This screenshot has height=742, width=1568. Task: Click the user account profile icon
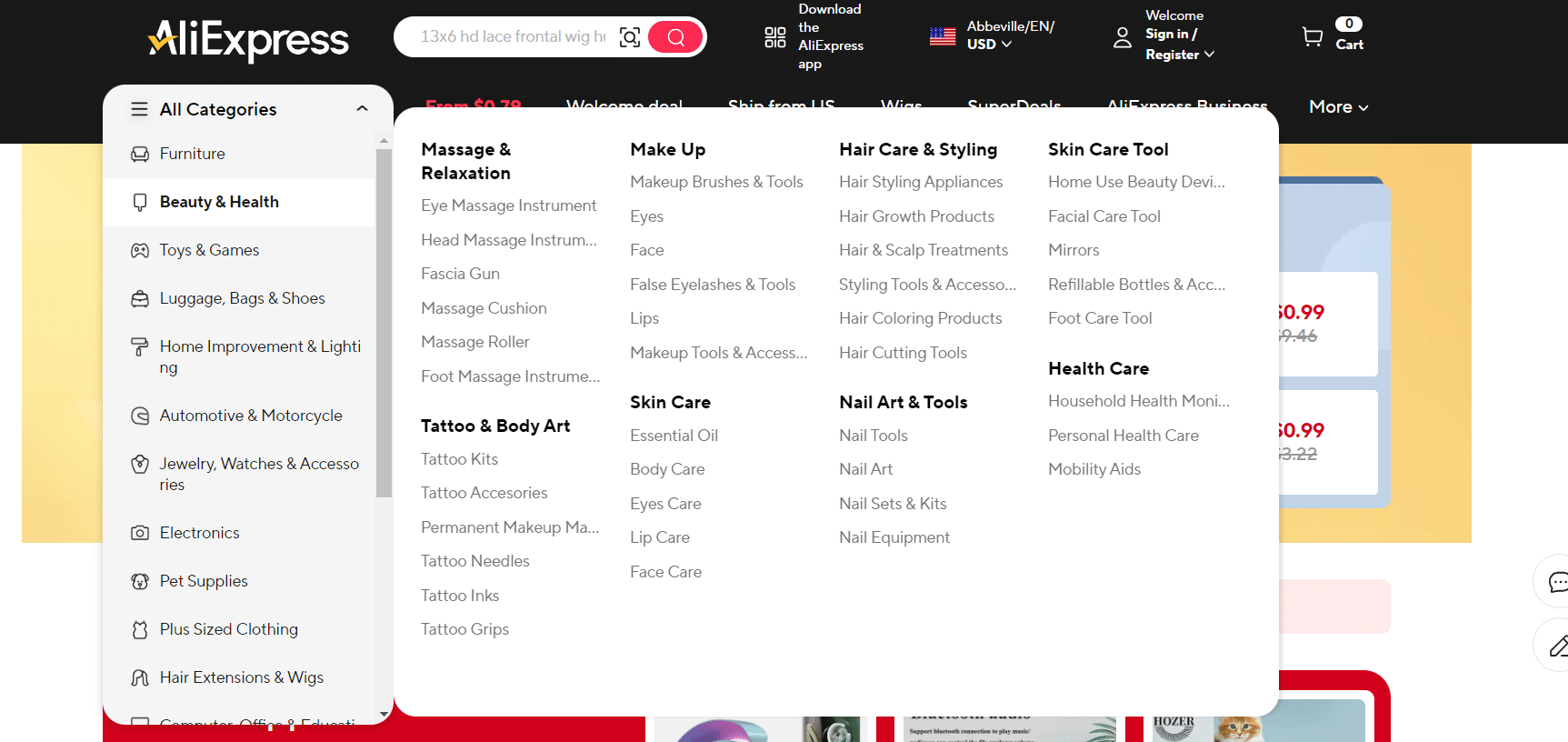pyautogui.click(x=1123, y=37)
